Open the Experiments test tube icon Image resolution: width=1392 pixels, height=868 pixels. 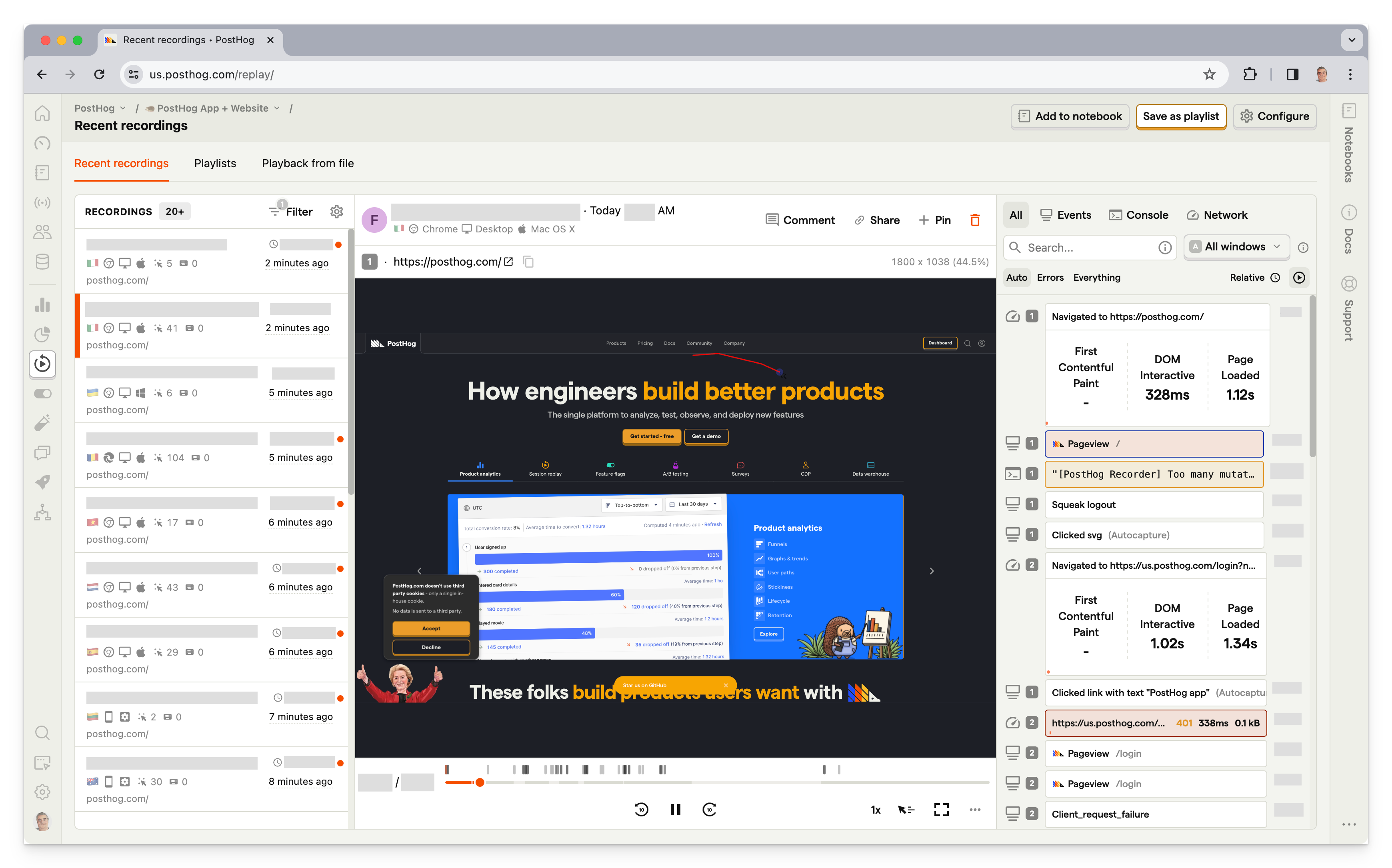(x=42, y=423)
